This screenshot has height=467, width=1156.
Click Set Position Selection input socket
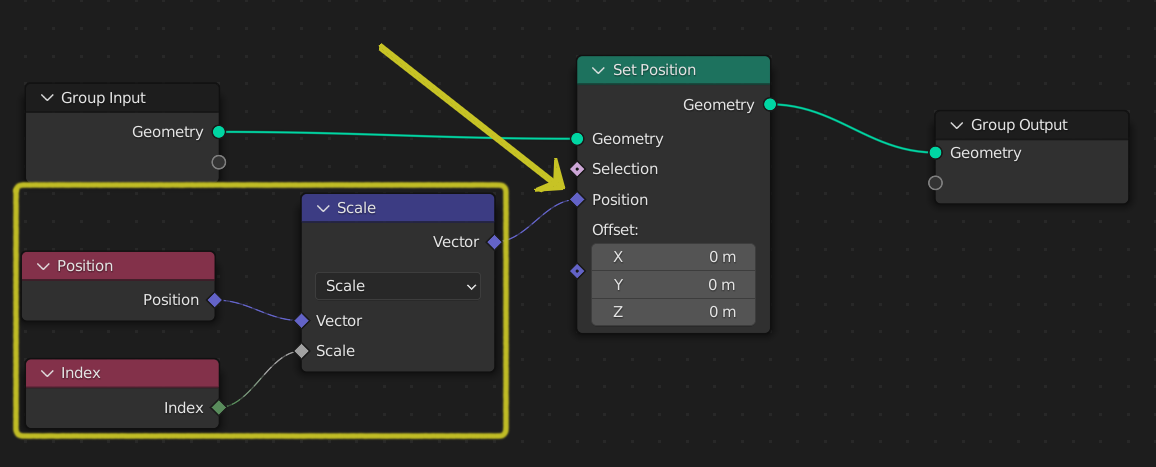pos(577,169)
